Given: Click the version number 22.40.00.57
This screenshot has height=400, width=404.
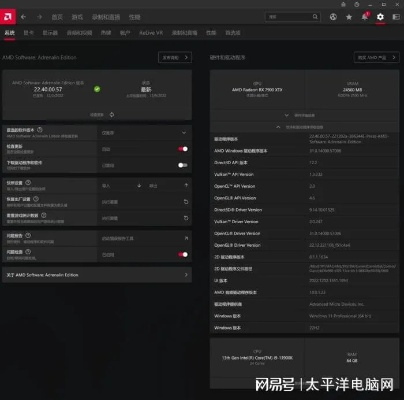Looking at the screenshot, I should point(48,89).
